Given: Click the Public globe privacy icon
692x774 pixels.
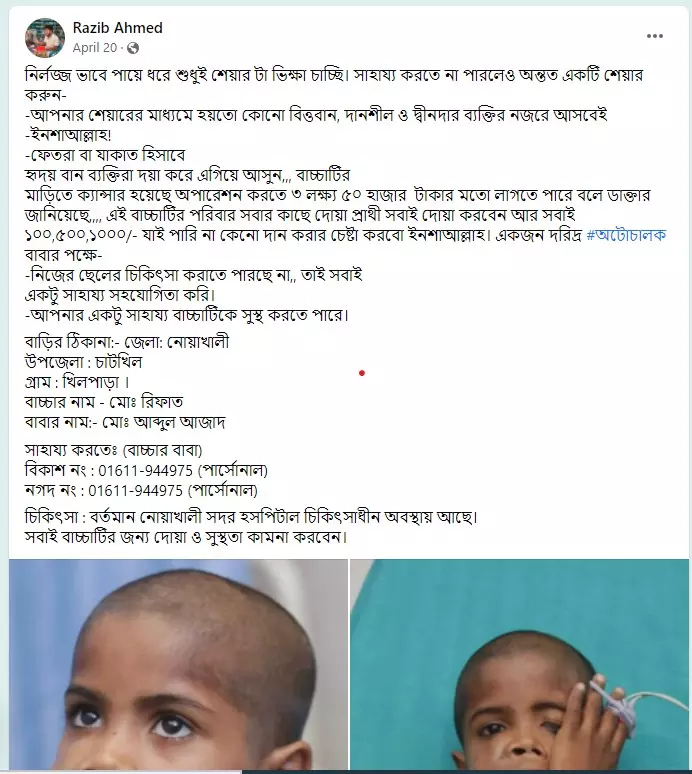Looking at the screenshot, I should [x=133, y=48].
